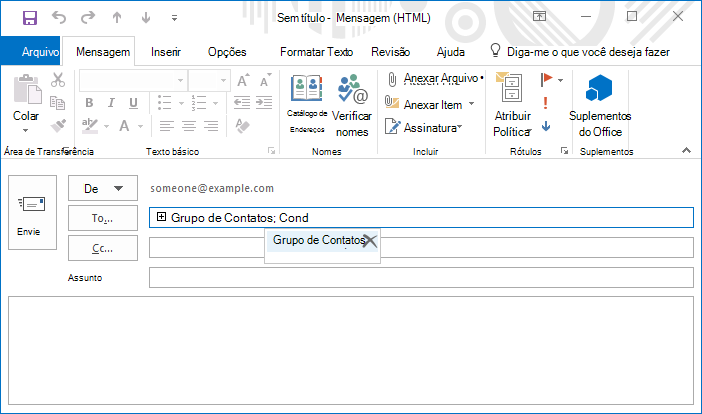
Task: Open the Ajuda tab
Action: (x=450, y=52)
